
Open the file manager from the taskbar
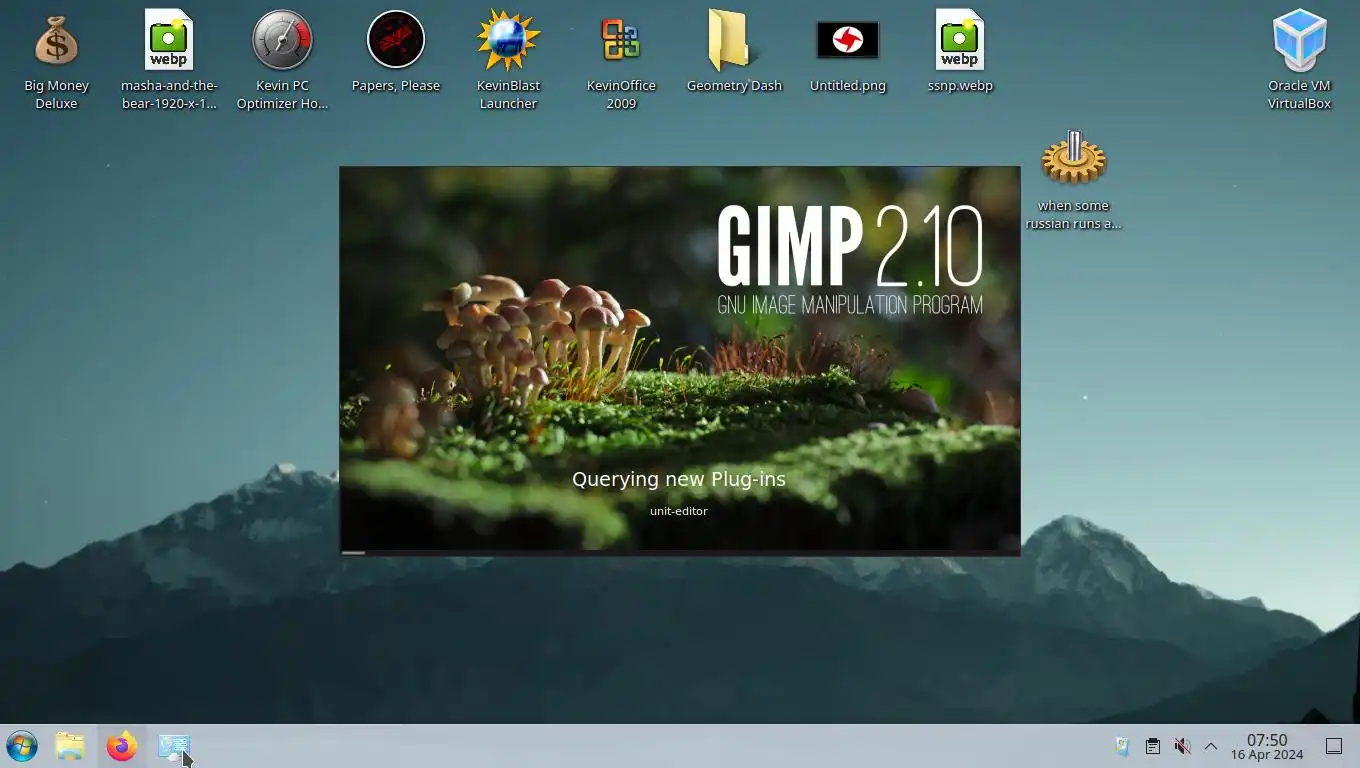(70, 746)
